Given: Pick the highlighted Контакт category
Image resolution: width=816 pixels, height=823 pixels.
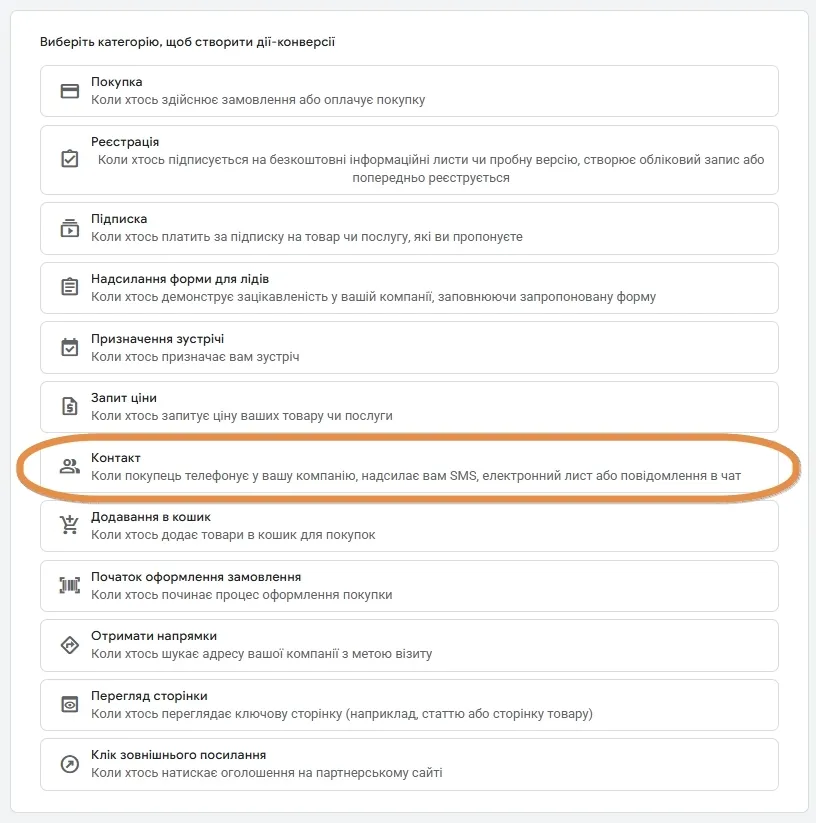Looking at the screenshot, I should tap(409, 467).
